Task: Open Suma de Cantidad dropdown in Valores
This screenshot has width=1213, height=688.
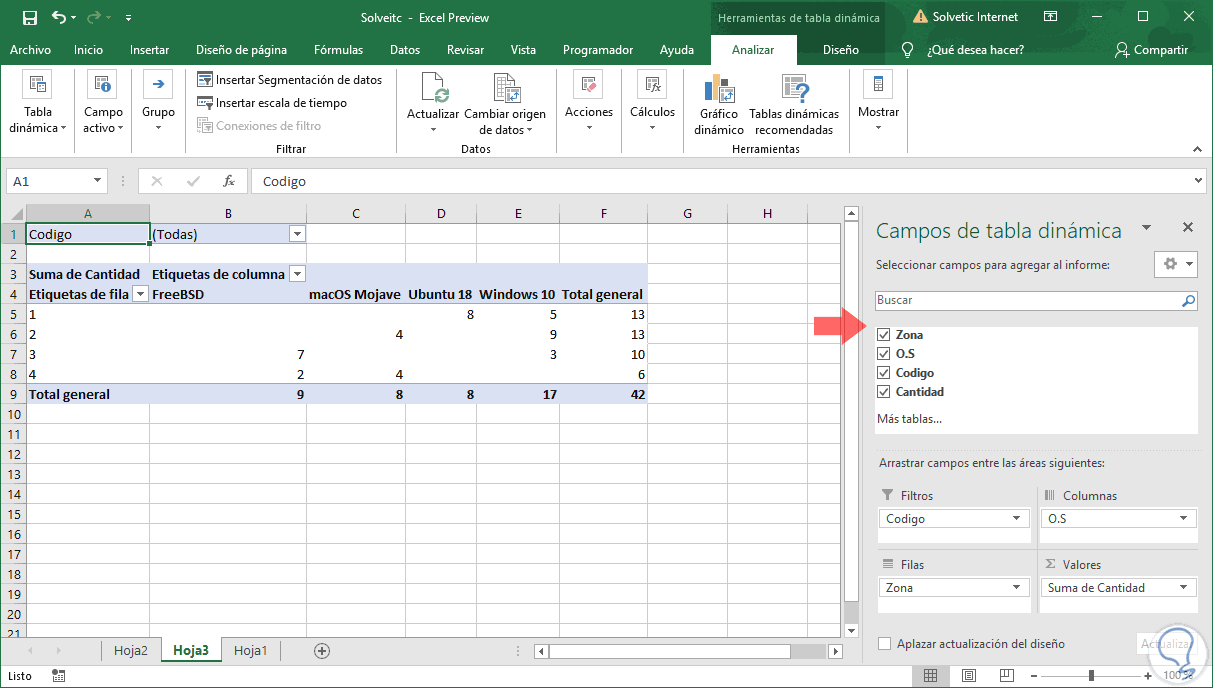Action: [x=1184, y=588]
